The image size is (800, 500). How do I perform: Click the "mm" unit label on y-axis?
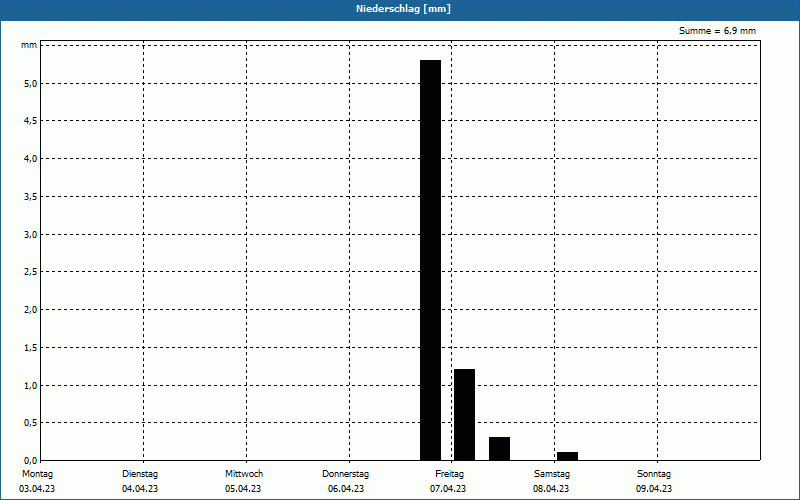click(29, 45)
